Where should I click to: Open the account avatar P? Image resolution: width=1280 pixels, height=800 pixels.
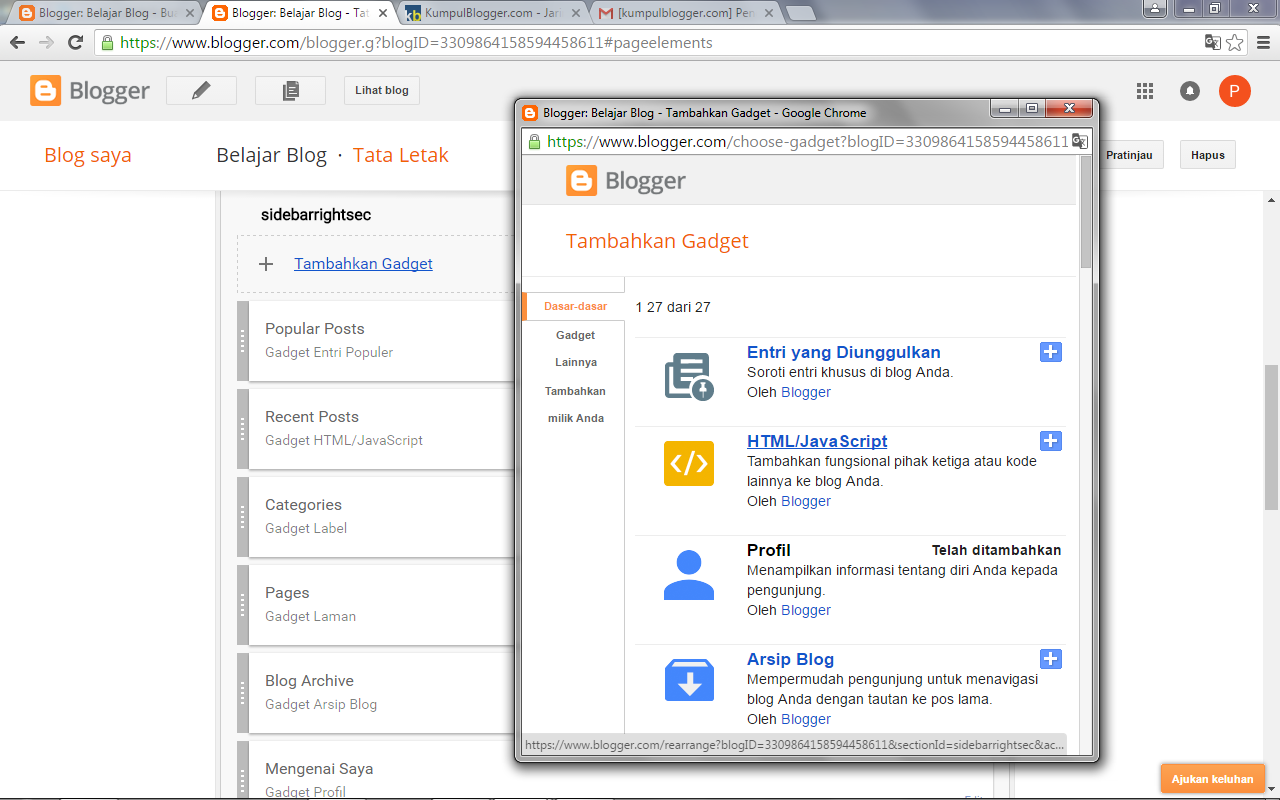pos(1235,91)
